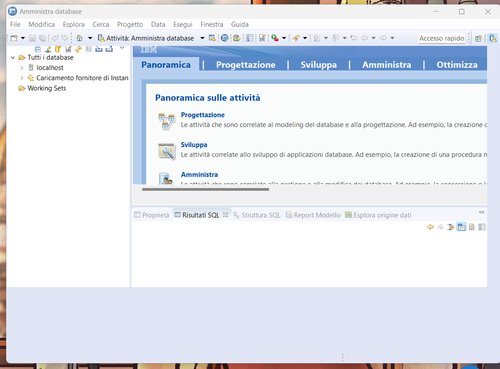Switch to the Report Modello tab
This screenshot has height=369, width=500.
pos(313,215)
